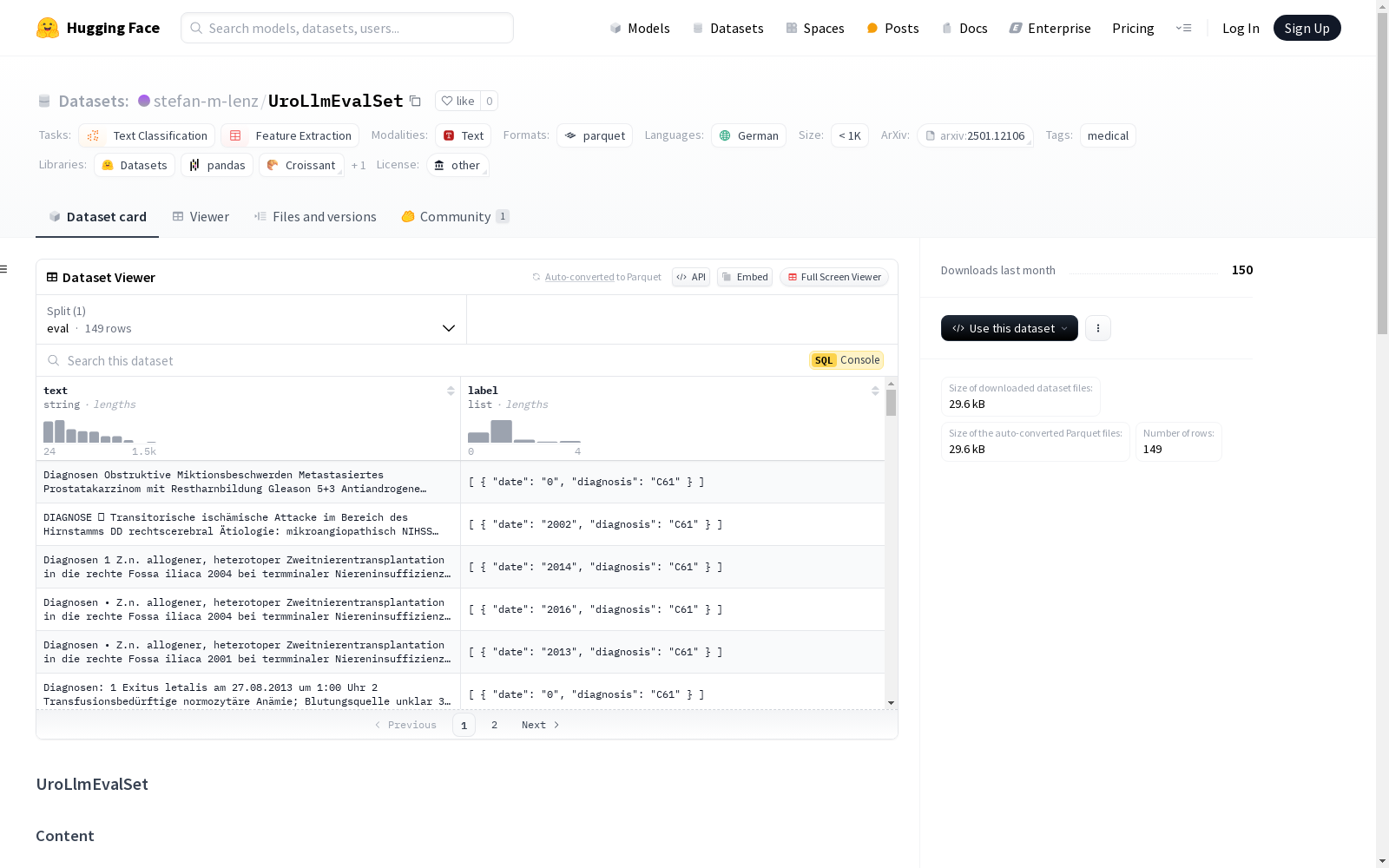
Task: Click the other license tag
Action: point(458,165)
